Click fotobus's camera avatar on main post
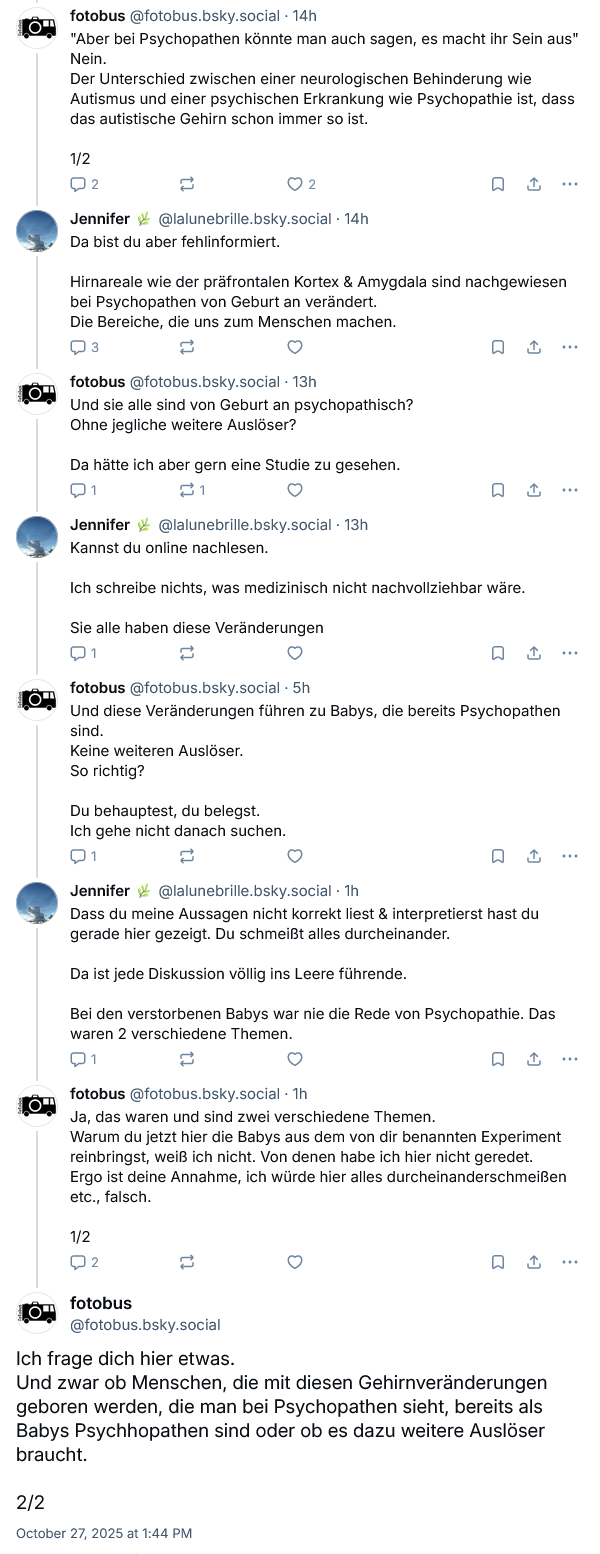 pyautogui.click(x=38, y=1313)
